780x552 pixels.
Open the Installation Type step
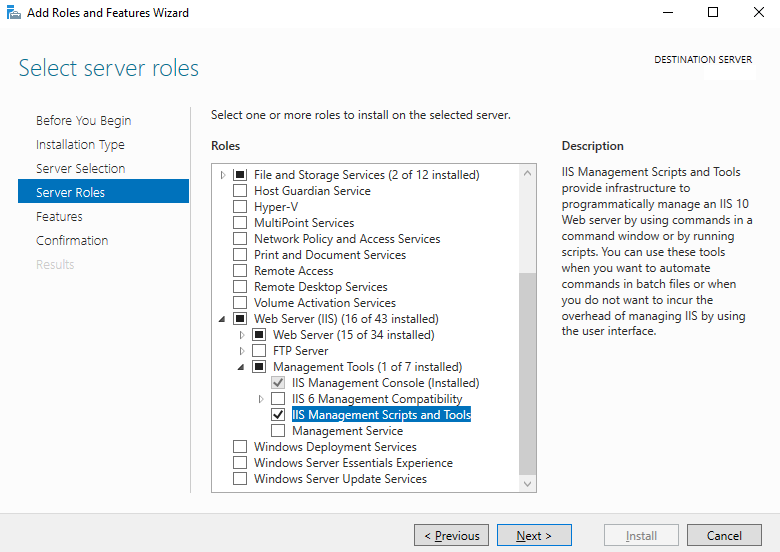pos(80,145)
